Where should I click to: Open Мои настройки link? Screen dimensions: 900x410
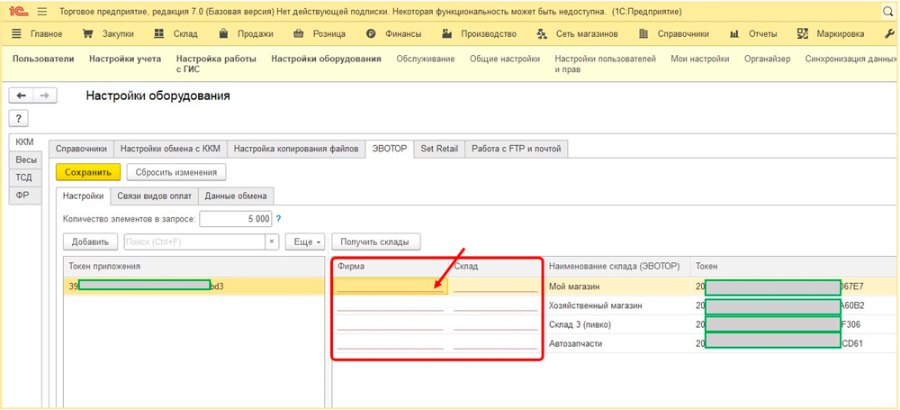[x=700, y=59]
